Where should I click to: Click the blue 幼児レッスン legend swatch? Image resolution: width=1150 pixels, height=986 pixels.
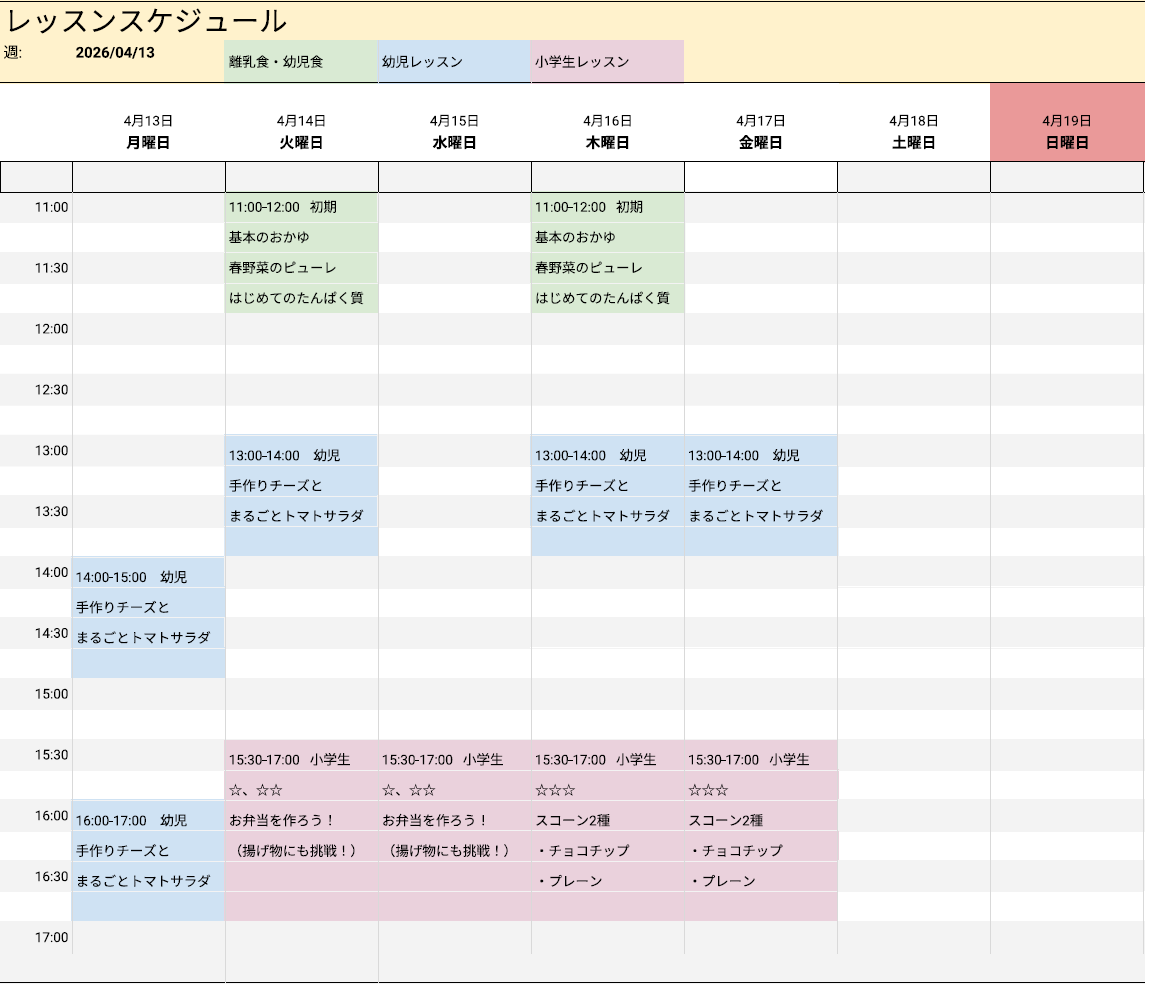click(x=454, y=61)
